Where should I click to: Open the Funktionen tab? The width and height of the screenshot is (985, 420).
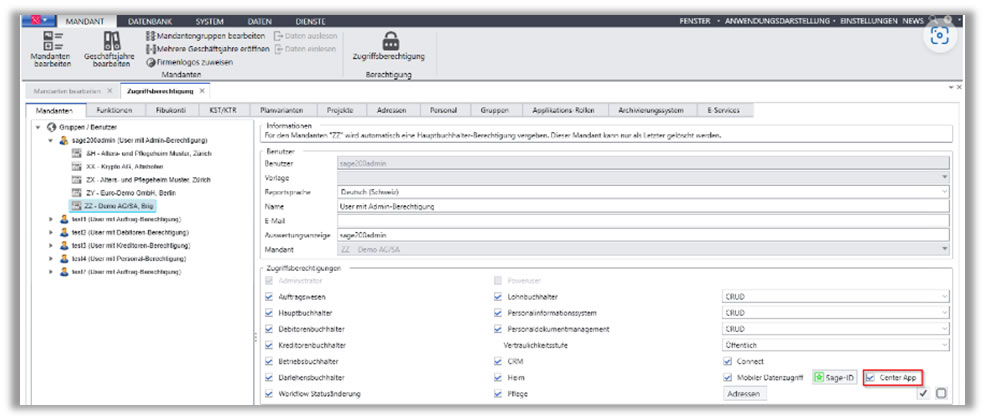(114, 110)
